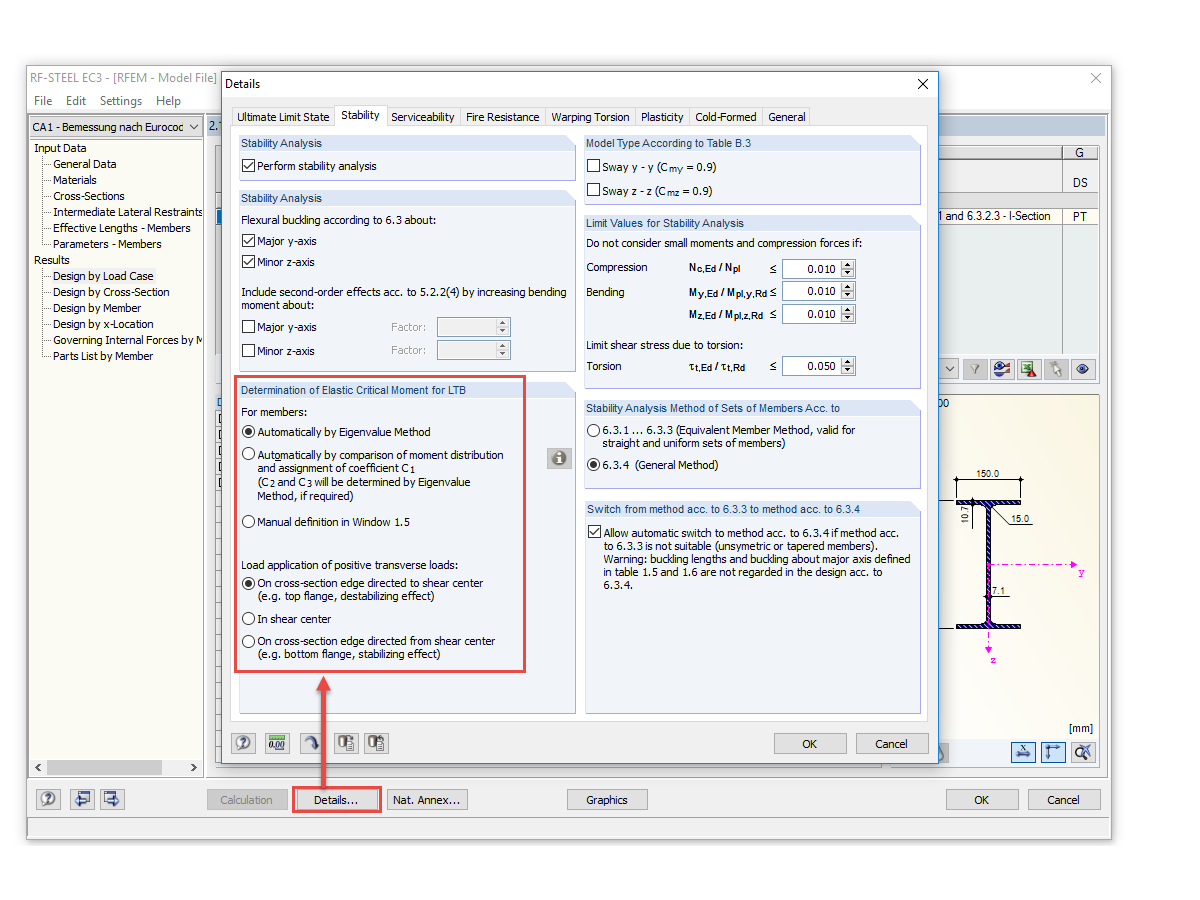
Task: Click the blue arrow reset defaults icon
Action: 312,743
